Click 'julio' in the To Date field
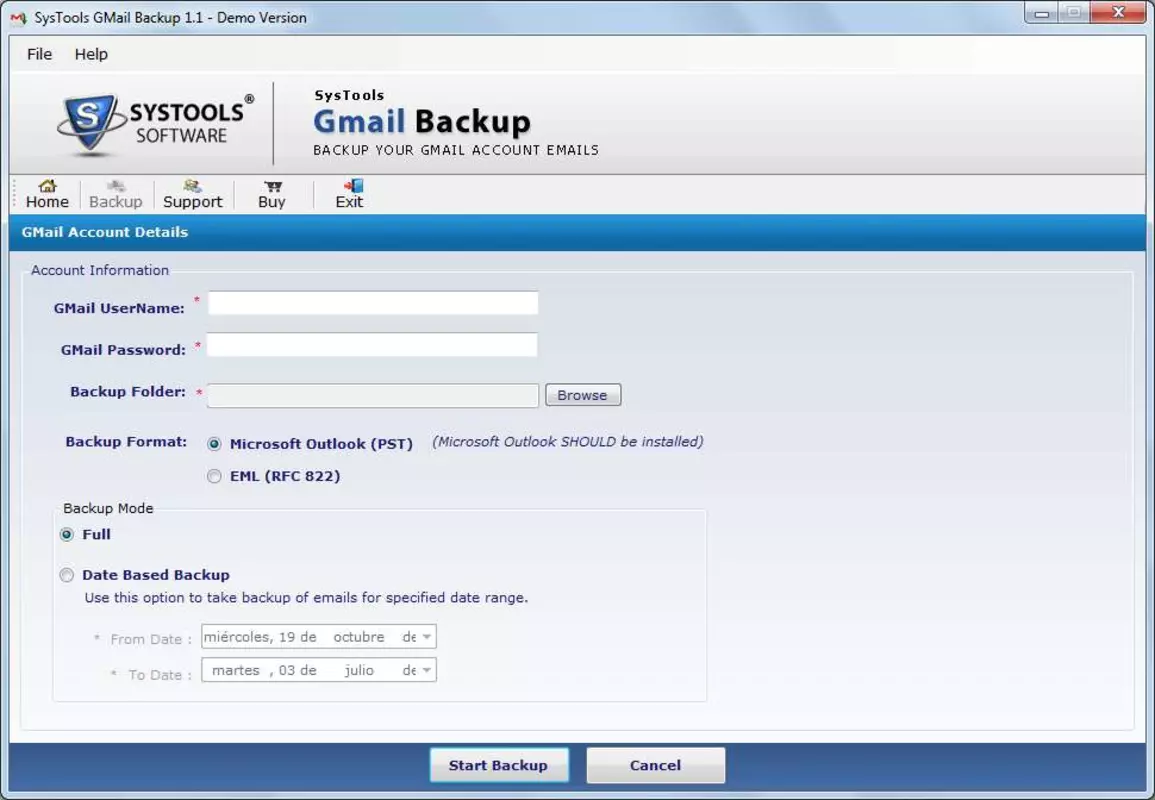The height and width of the screenshot is (800, 1155). coord(359,670)
